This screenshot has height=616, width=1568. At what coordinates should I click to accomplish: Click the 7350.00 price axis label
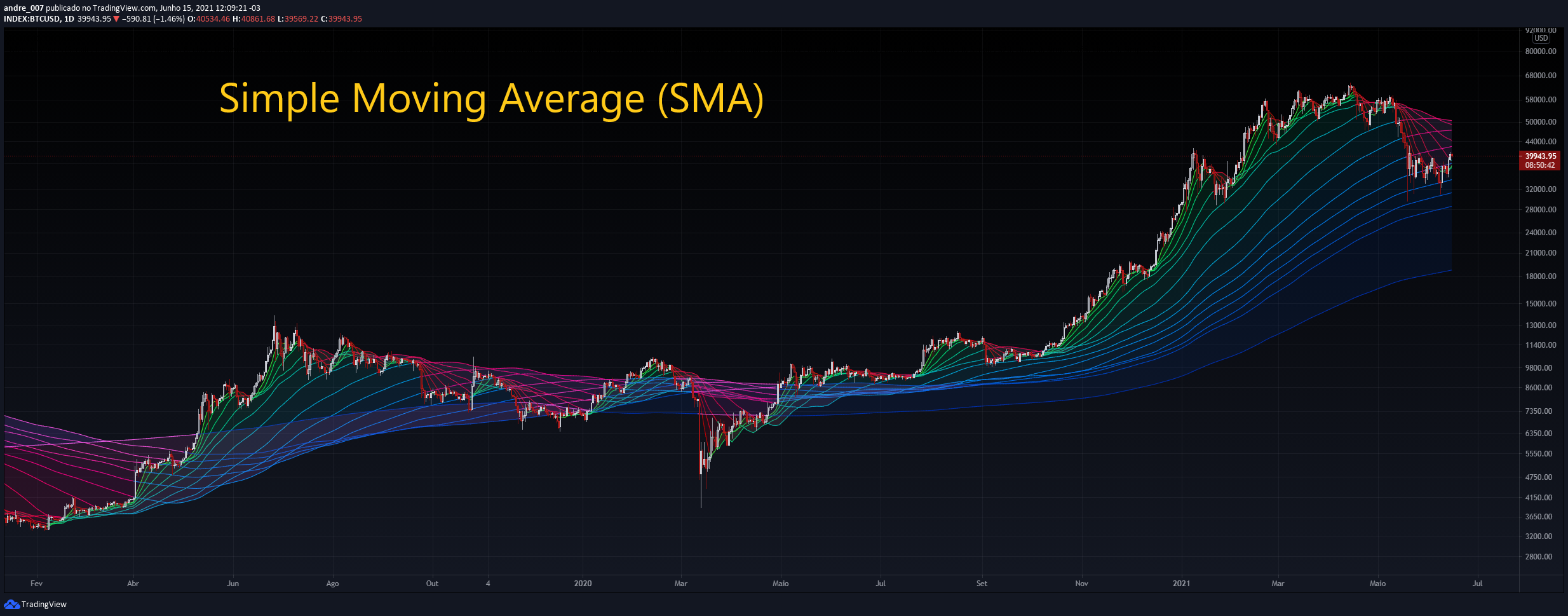pyautogui.click(x=1539, y=411)
